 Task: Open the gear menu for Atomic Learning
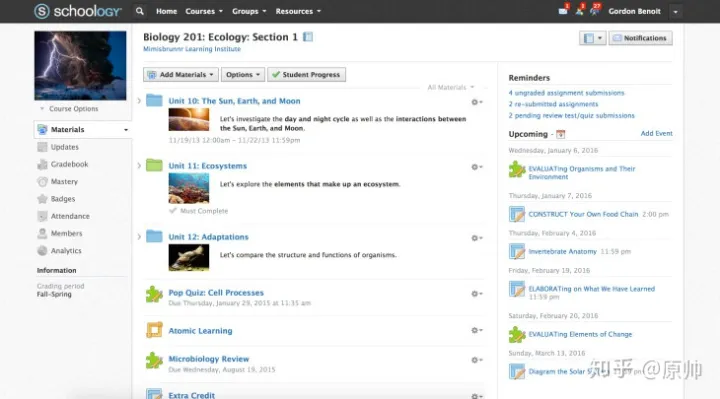477,330
